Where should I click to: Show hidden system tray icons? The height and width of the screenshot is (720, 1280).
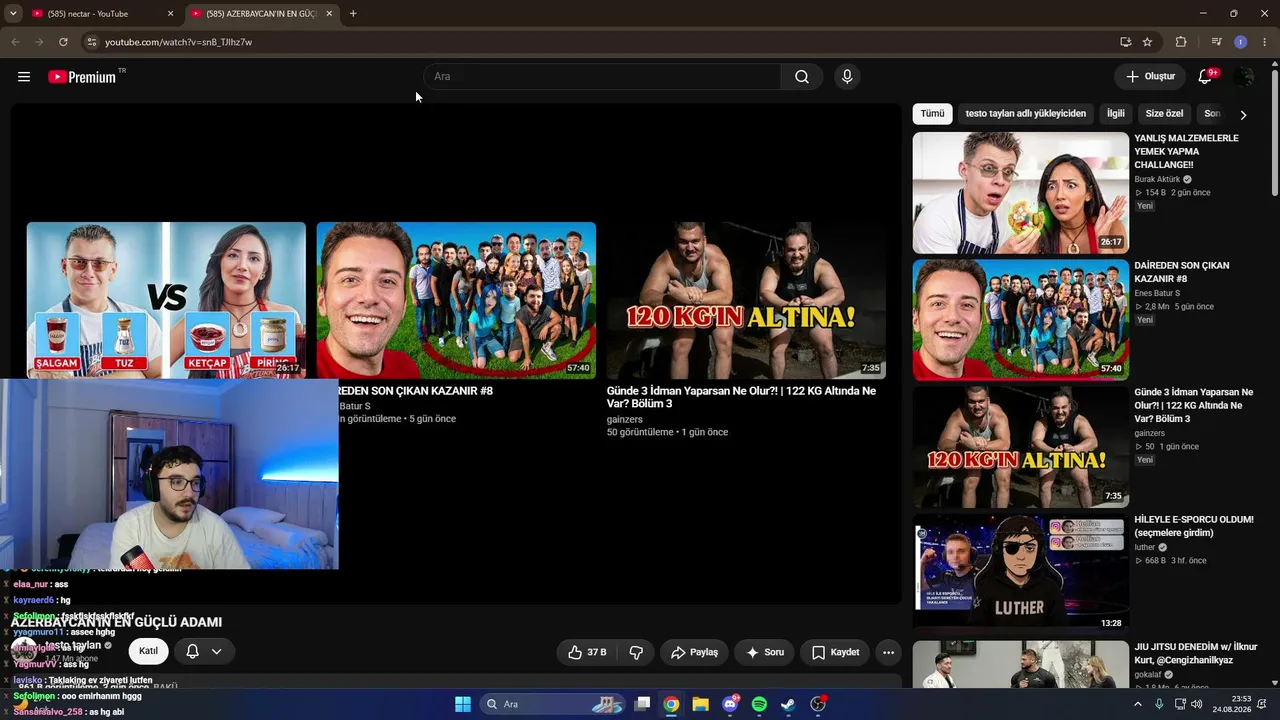click(1137, 704)
